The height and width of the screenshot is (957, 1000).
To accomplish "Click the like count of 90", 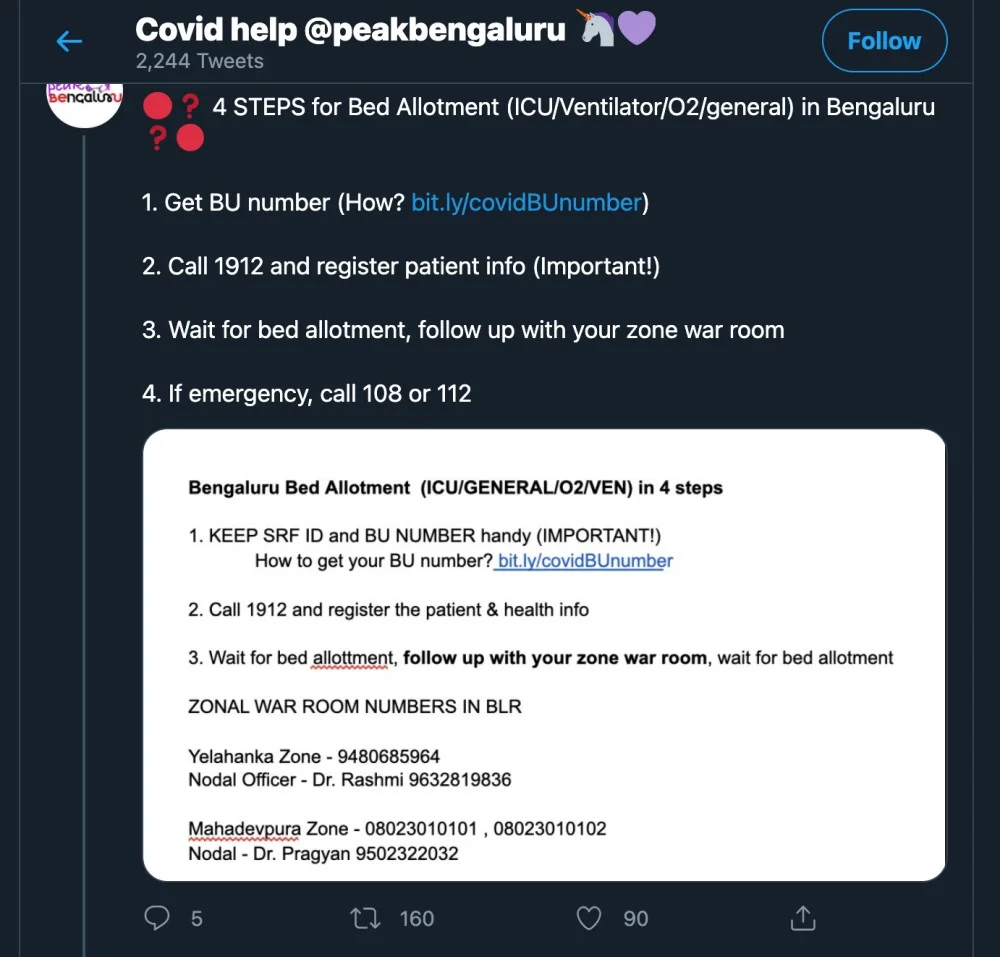I will point(636,918).
